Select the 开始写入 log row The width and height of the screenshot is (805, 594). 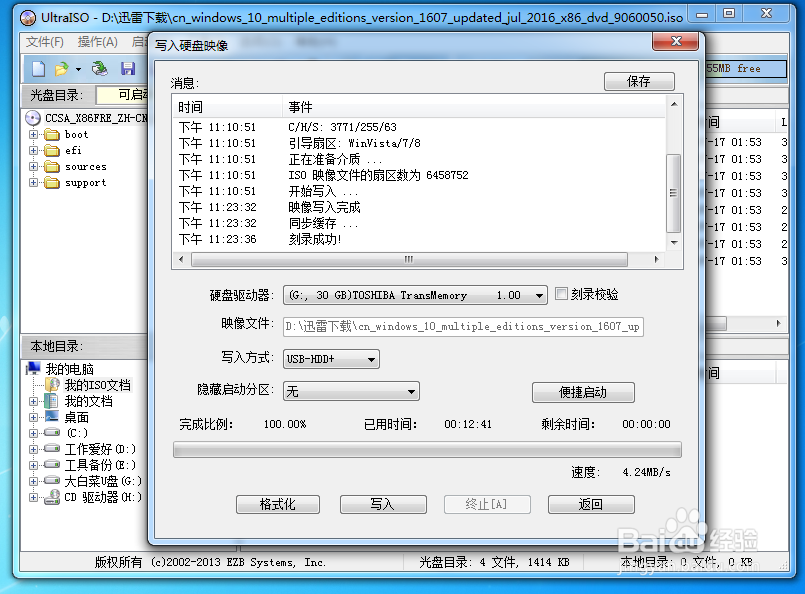(419, 191)
